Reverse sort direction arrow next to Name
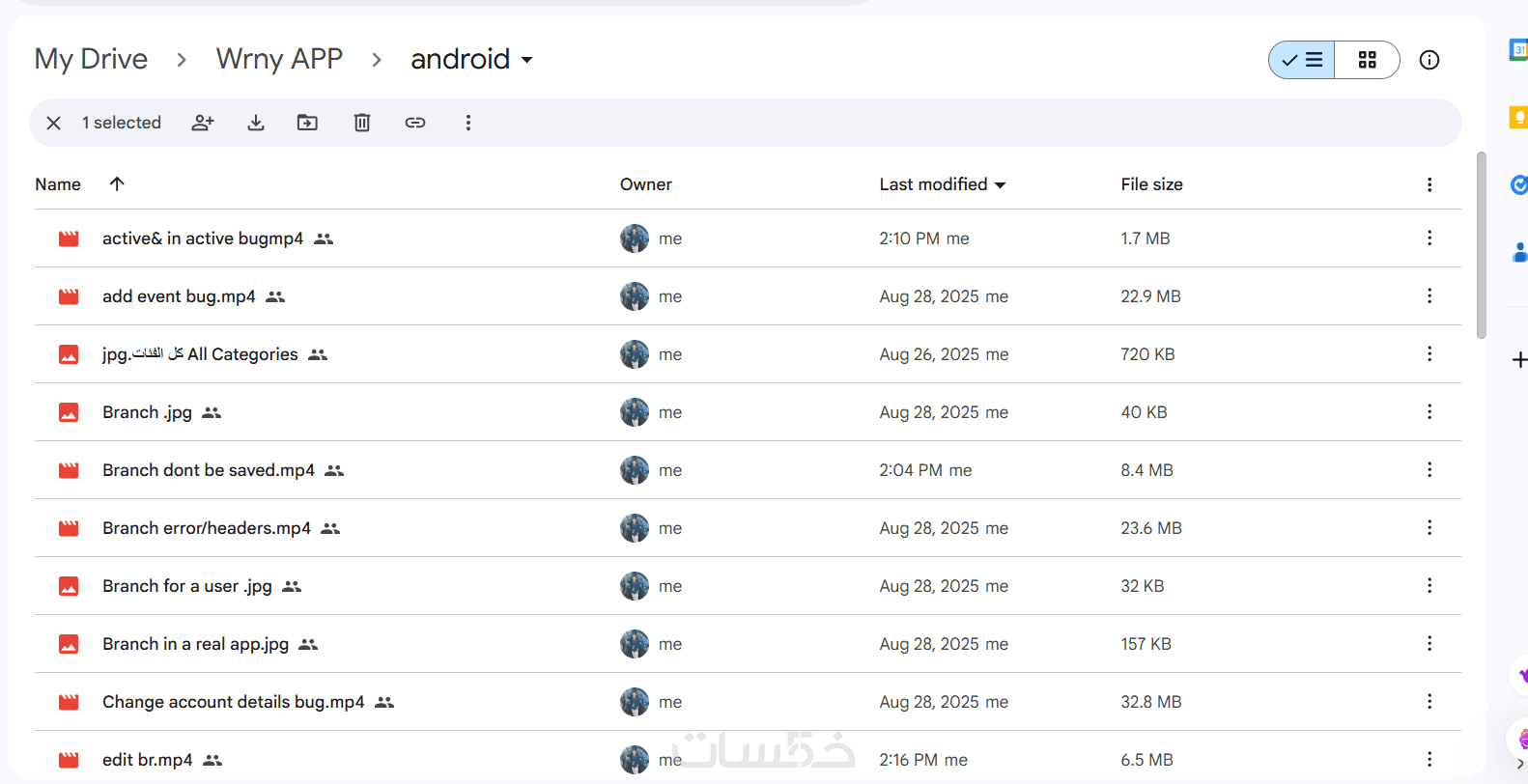The height and width of the screenshot is (784, 1528). [x=117, y=183]
